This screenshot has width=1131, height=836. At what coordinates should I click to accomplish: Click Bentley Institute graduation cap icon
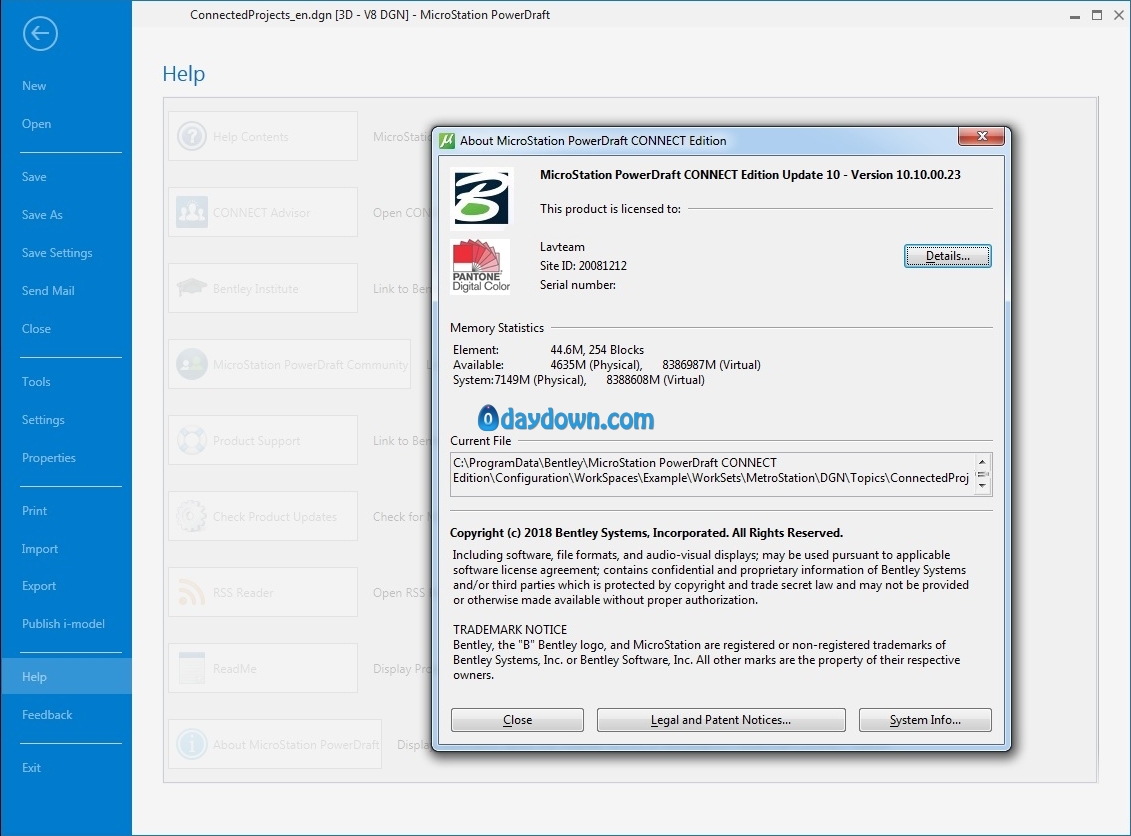[x=192, y=288]
